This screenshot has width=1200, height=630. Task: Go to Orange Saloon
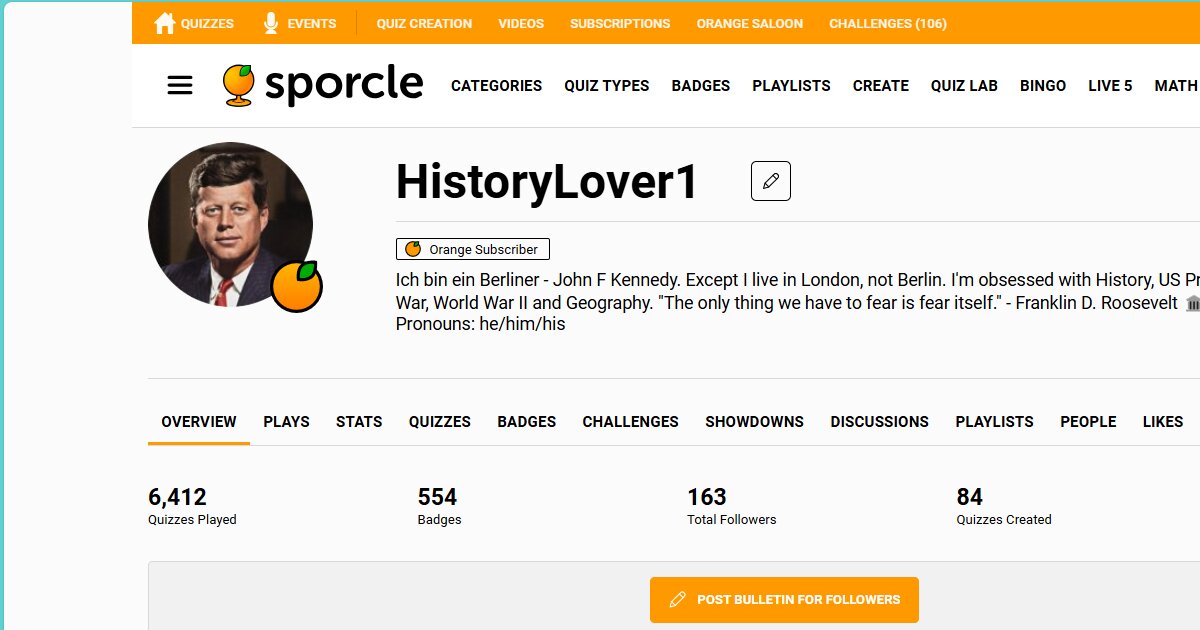click(x=750, y=23)
